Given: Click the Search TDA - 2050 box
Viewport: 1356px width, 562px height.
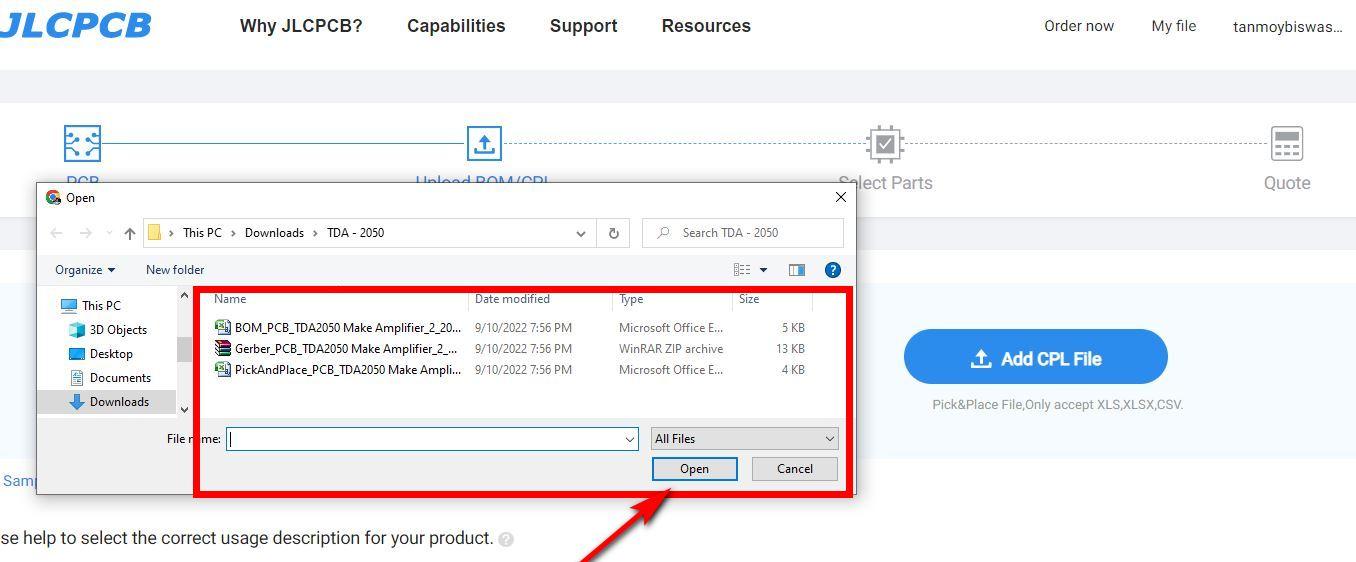Looking at the screenshot, I should pyautogui.click(x=743, y=233).
